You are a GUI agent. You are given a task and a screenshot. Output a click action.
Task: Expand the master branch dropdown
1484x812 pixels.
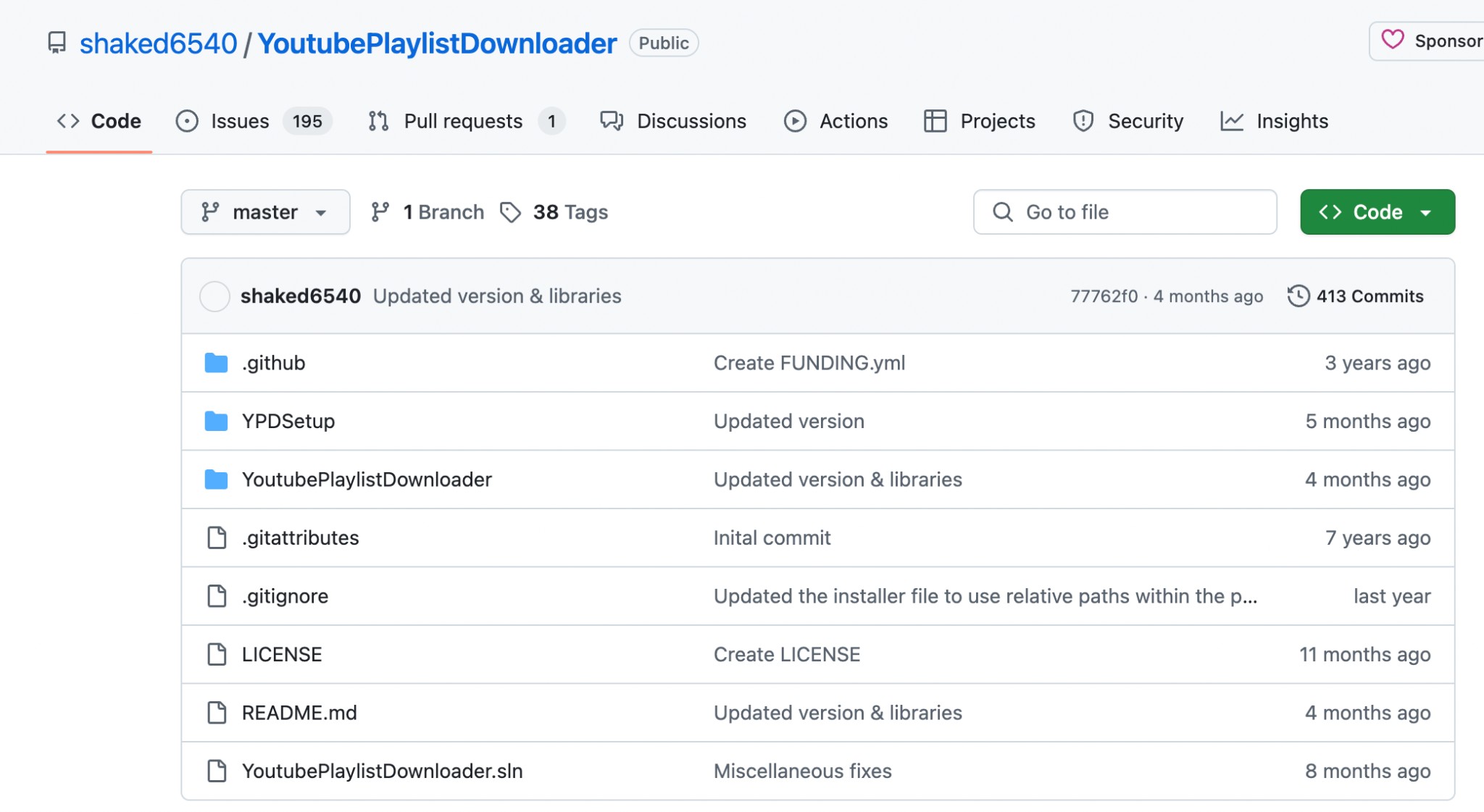click(x=265, y=212)
